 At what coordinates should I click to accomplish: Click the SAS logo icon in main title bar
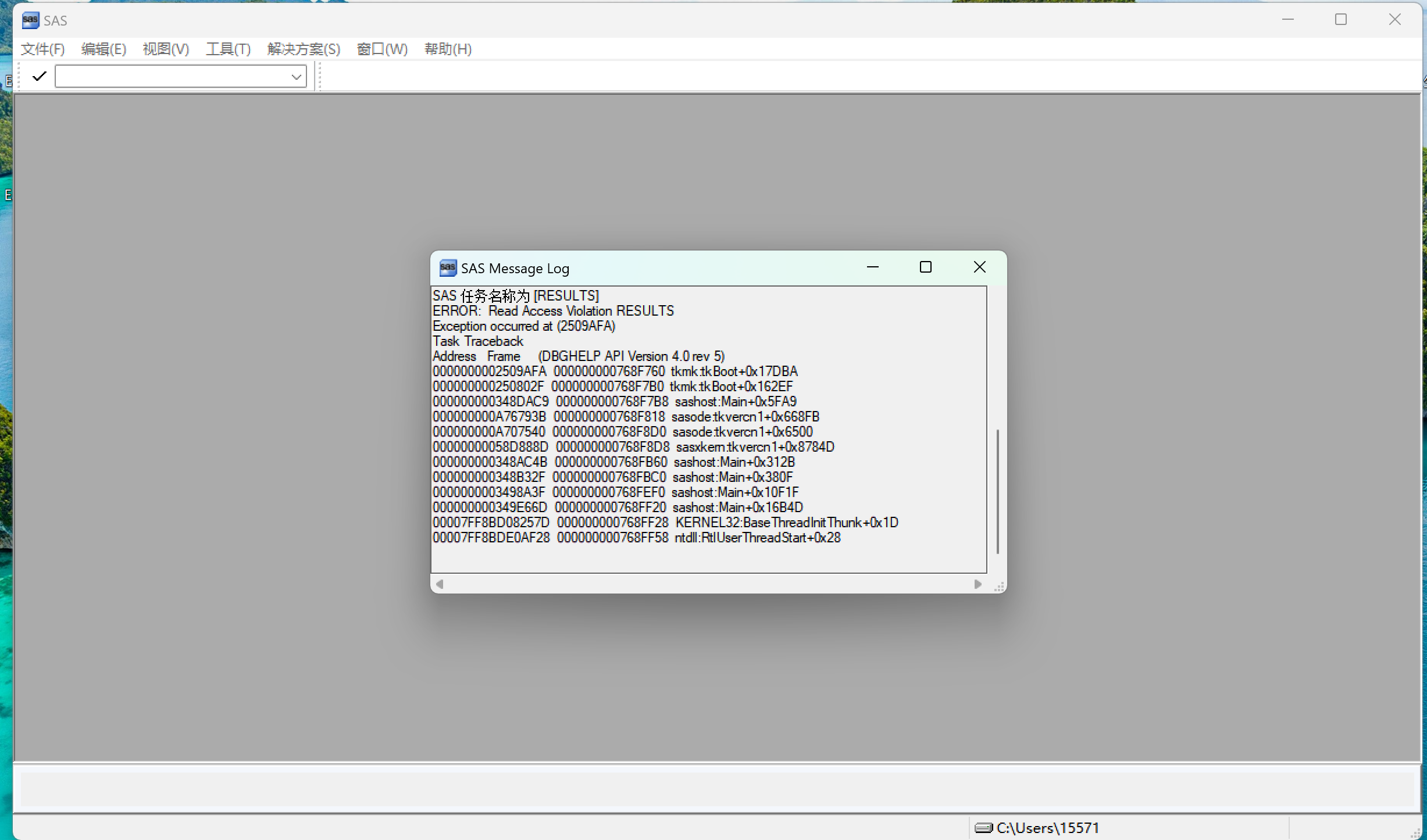click(30, 20)
